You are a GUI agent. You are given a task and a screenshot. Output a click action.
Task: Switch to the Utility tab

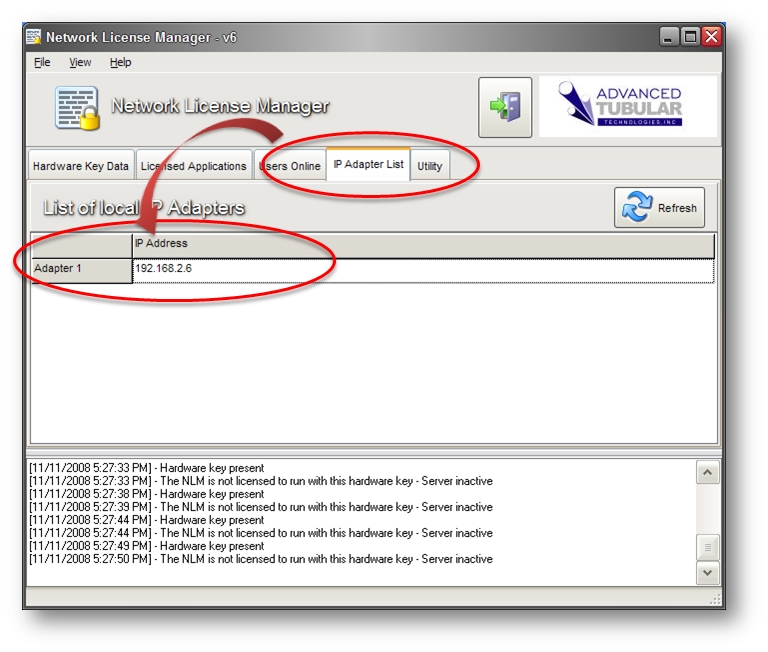(430, 166)
